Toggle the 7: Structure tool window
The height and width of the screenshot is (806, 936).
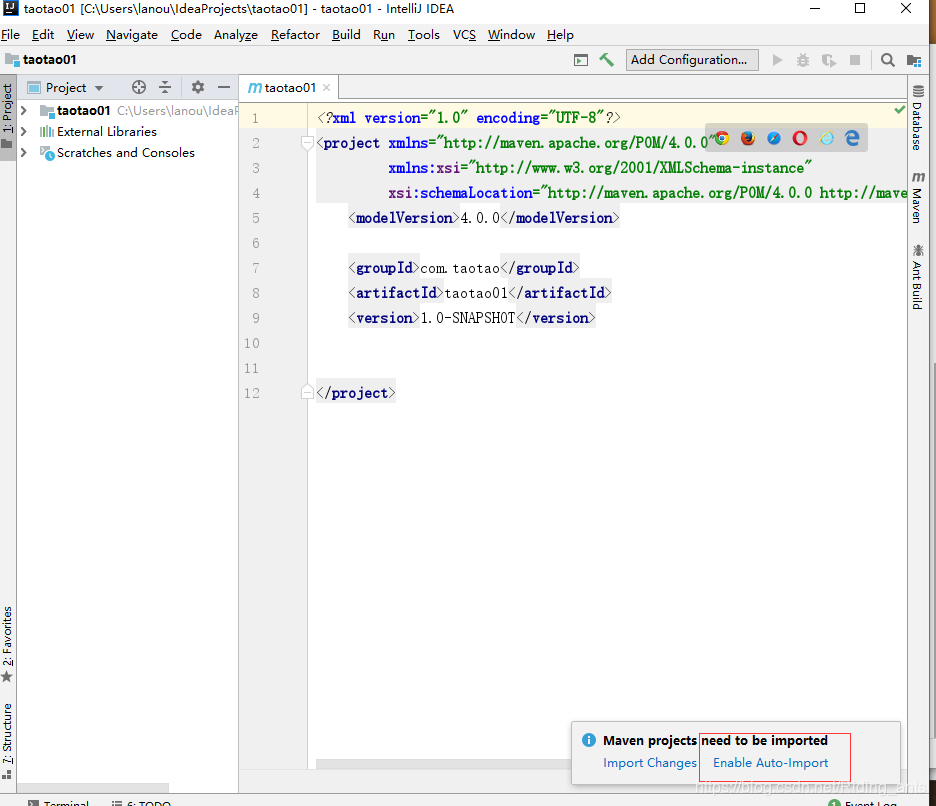(x=7, y=740)
